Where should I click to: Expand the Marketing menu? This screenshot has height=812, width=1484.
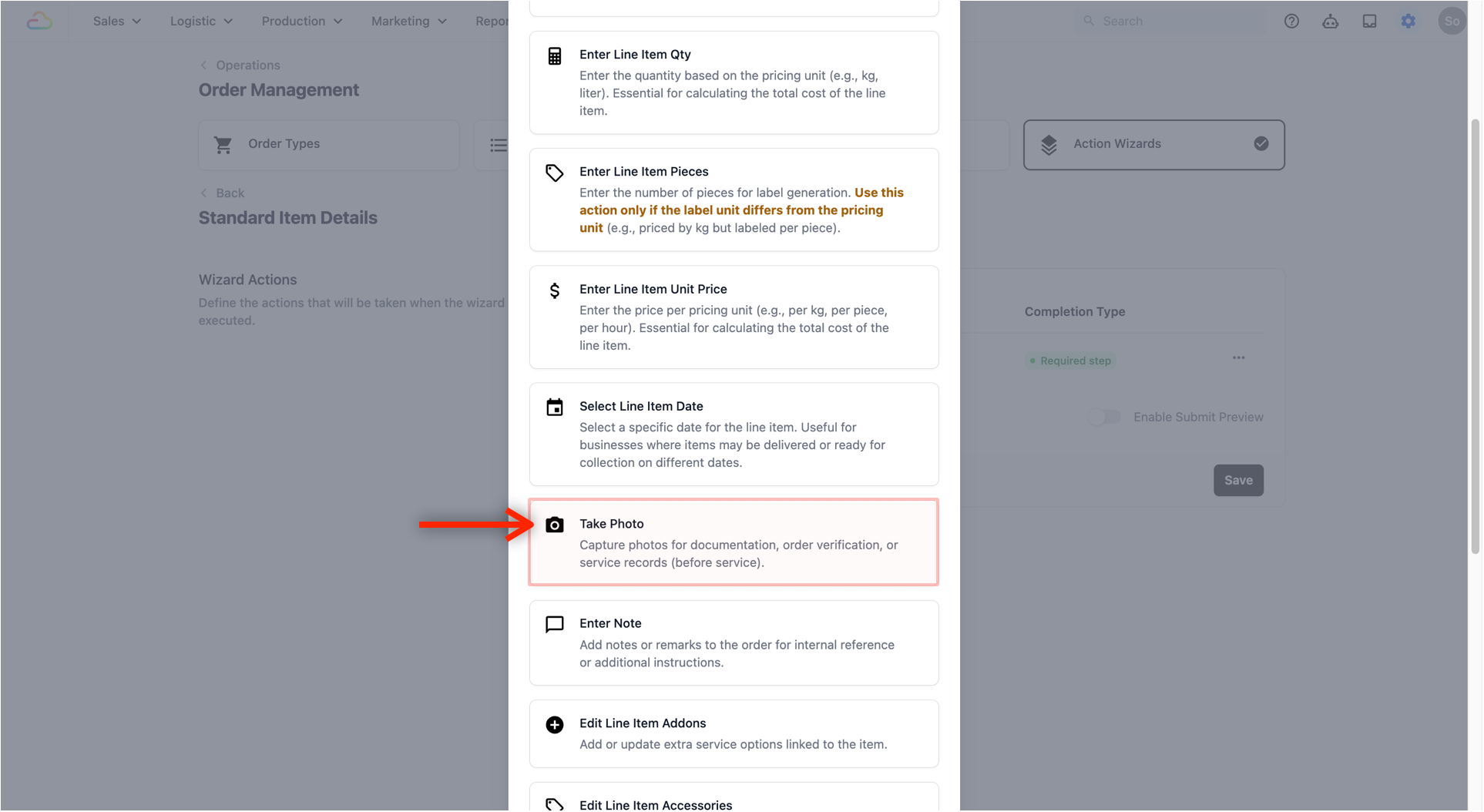[x=408, y=21]
